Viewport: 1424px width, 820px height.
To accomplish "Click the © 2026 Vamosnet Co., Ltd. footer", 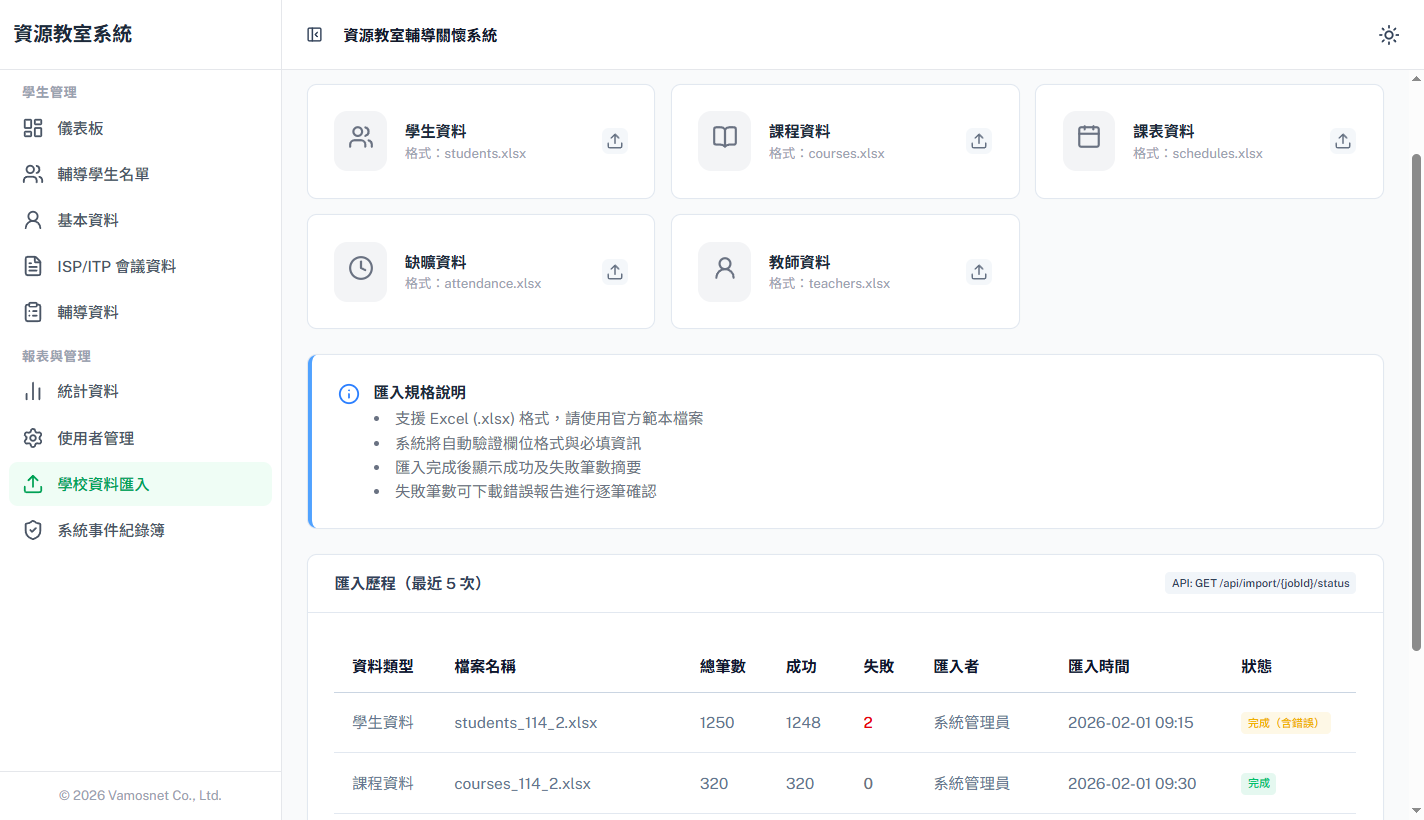I will pos(140,796).
